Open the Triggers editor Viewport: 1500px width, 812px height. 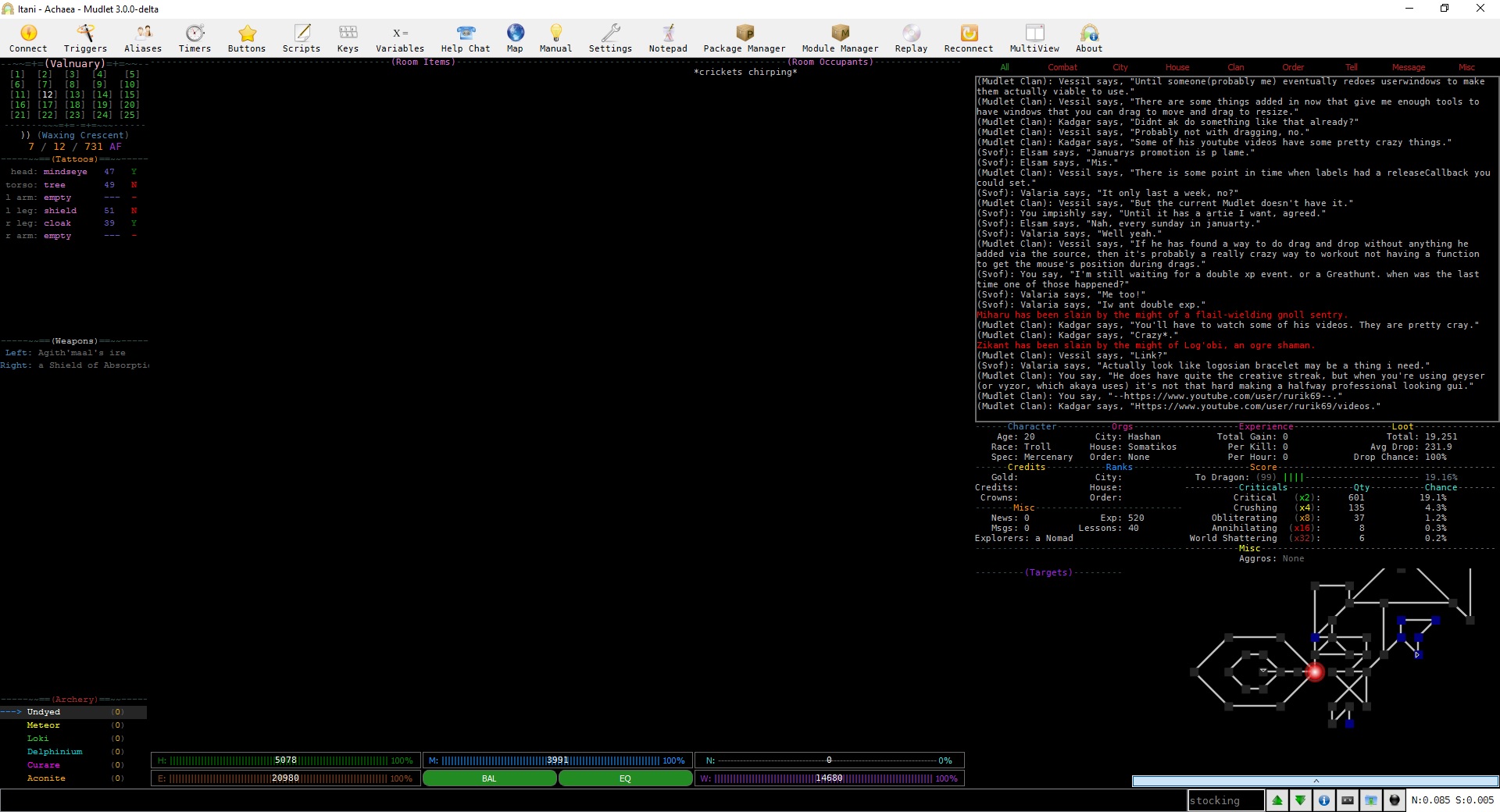point(85,38)
